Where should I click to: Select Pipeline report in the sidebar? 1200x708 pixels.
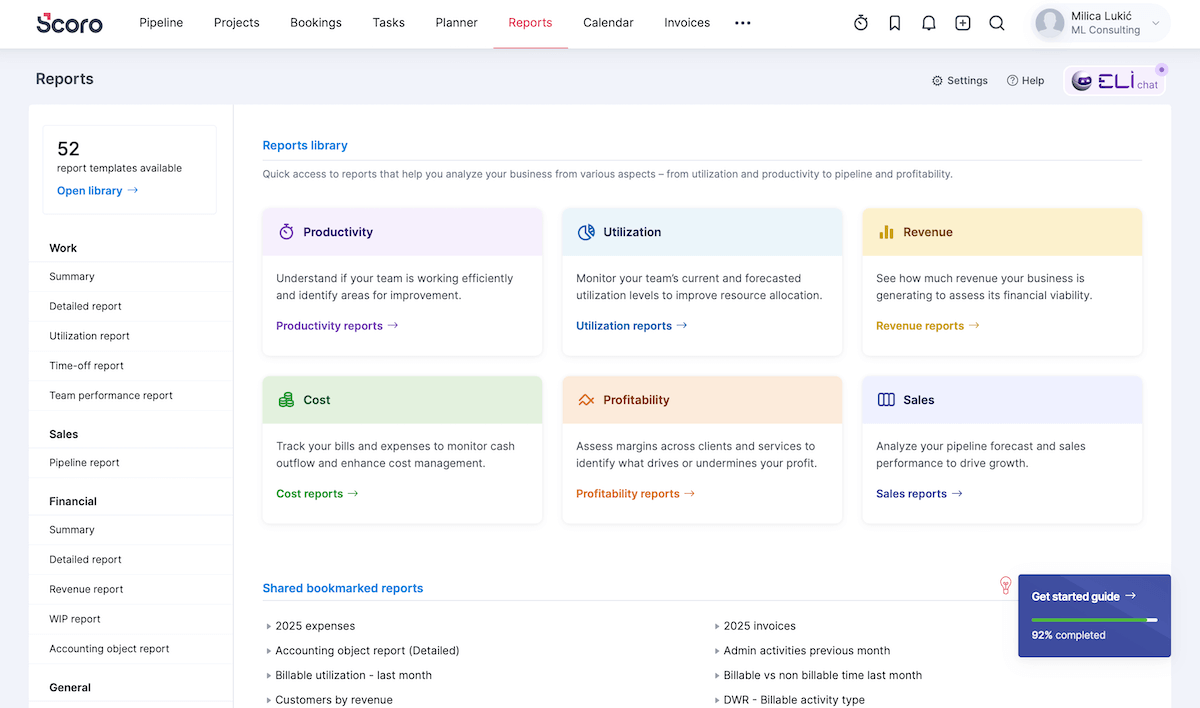[85, 462]
